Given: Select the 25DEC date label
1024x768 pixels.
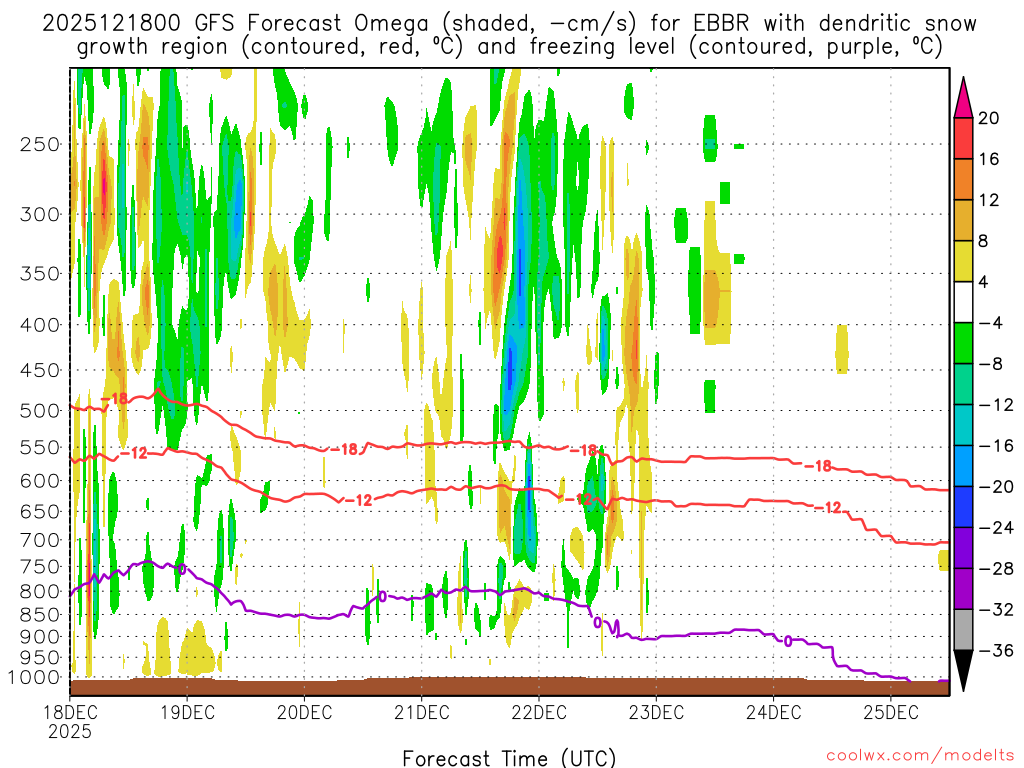Looking at the screenshot, I should click(x=891, y=712).
